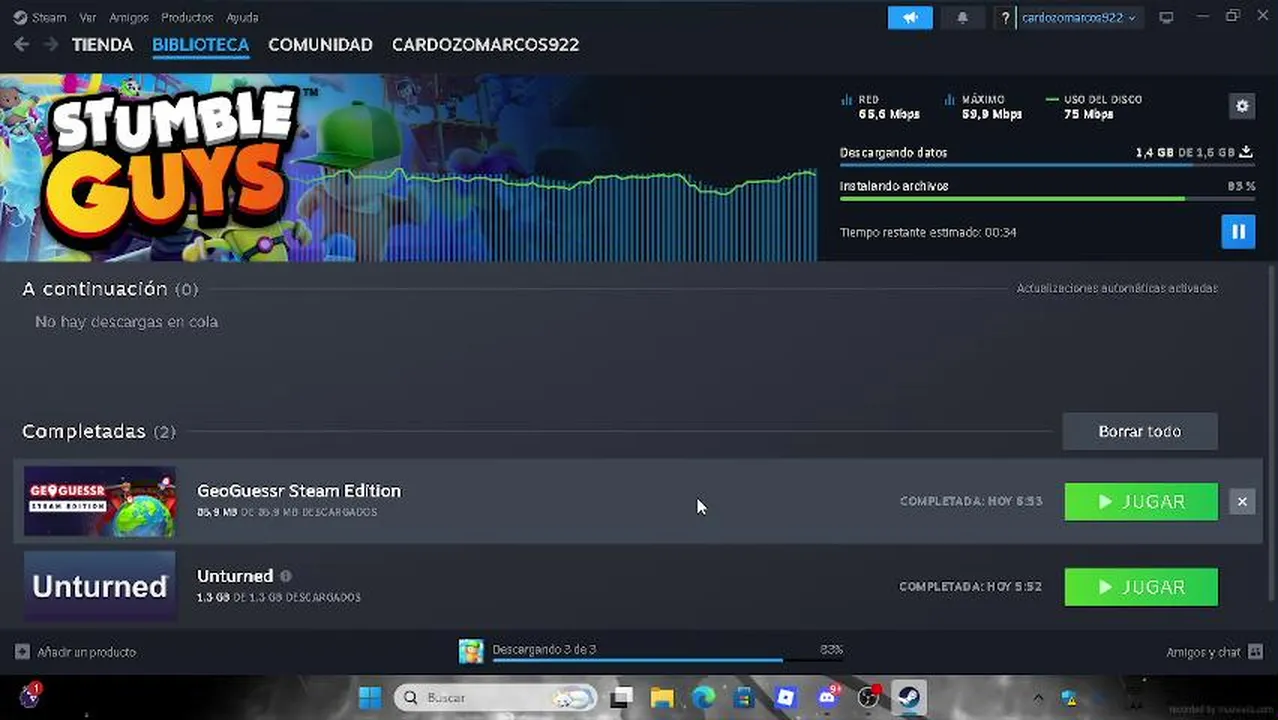Open Discord from the taskbar
The height and width of the screenshot is (720, 1278).
pos(827,697)
